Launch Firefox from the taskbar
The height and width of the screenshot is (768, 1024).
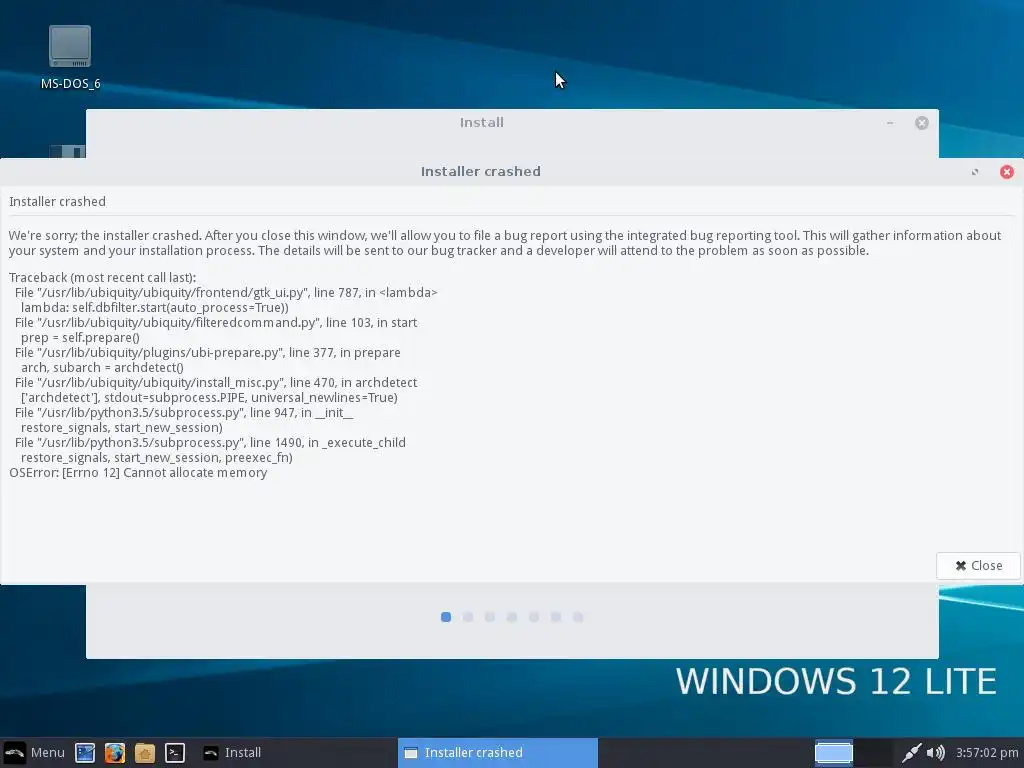point(115,752)
